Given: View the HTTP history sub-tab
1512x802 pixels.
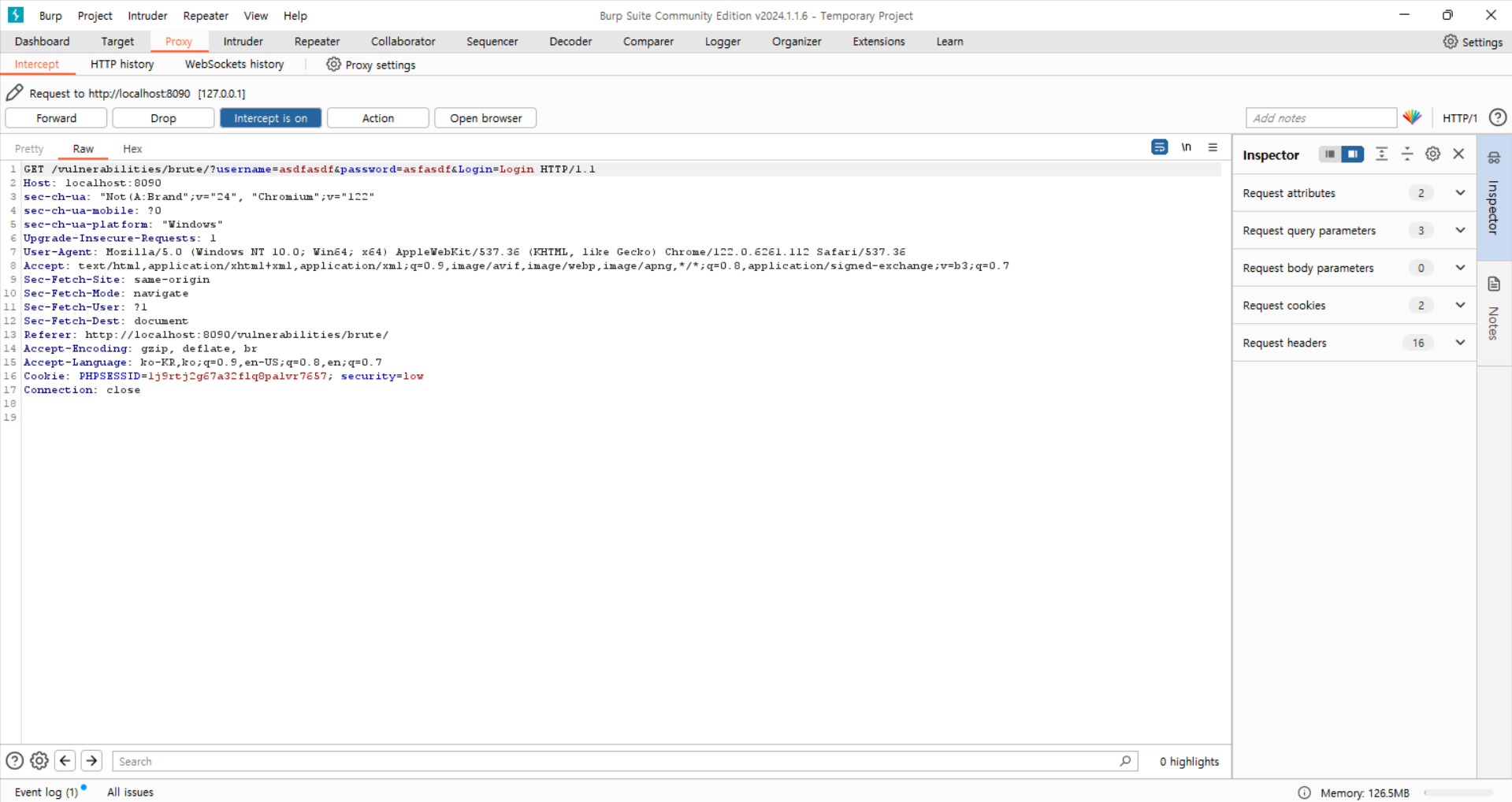Looking at the screenshot, I should (x=122, y=65).
